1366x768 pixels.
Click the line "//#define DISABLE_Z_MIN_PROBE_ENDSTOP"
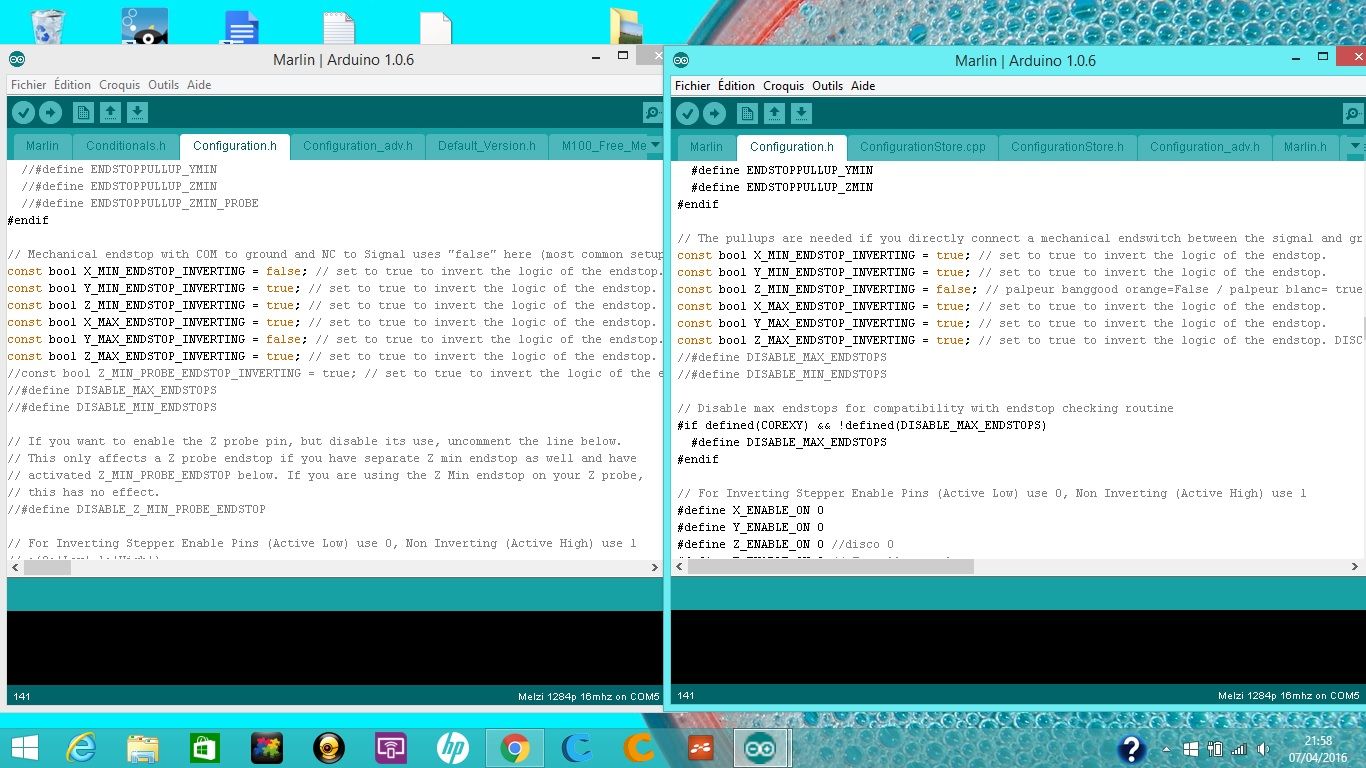click(x=137, y=509)
